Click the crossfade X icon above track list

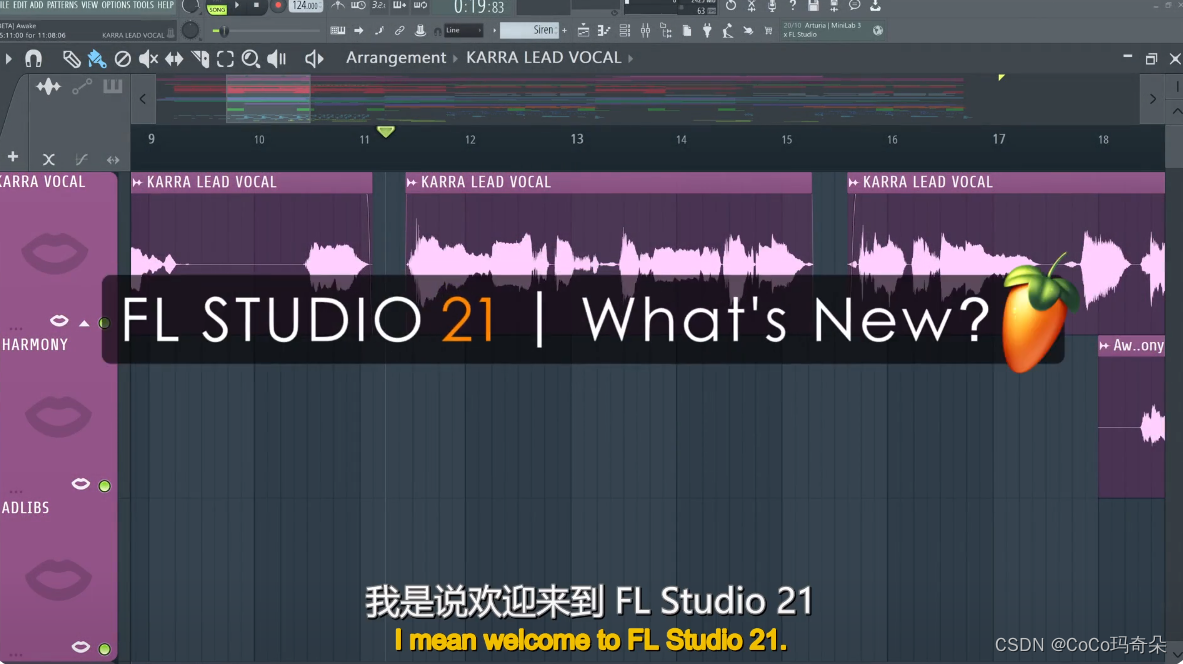click(48, 159)
